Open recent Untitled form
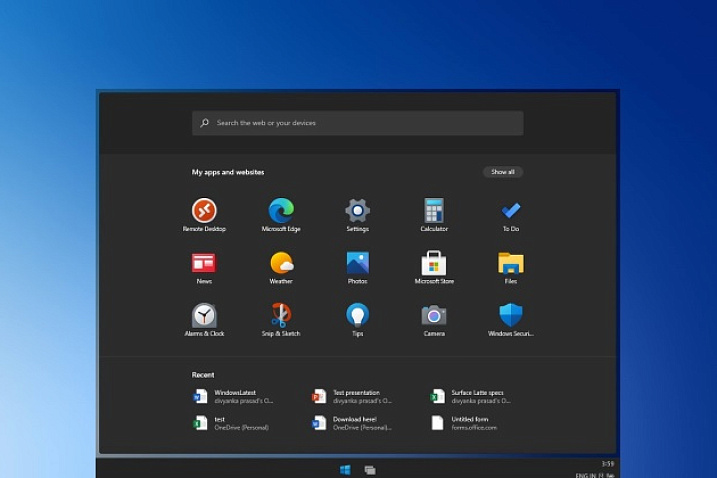The height and width of the screenshot is (478, 717). pyautogui.click(x=464, y=423)
